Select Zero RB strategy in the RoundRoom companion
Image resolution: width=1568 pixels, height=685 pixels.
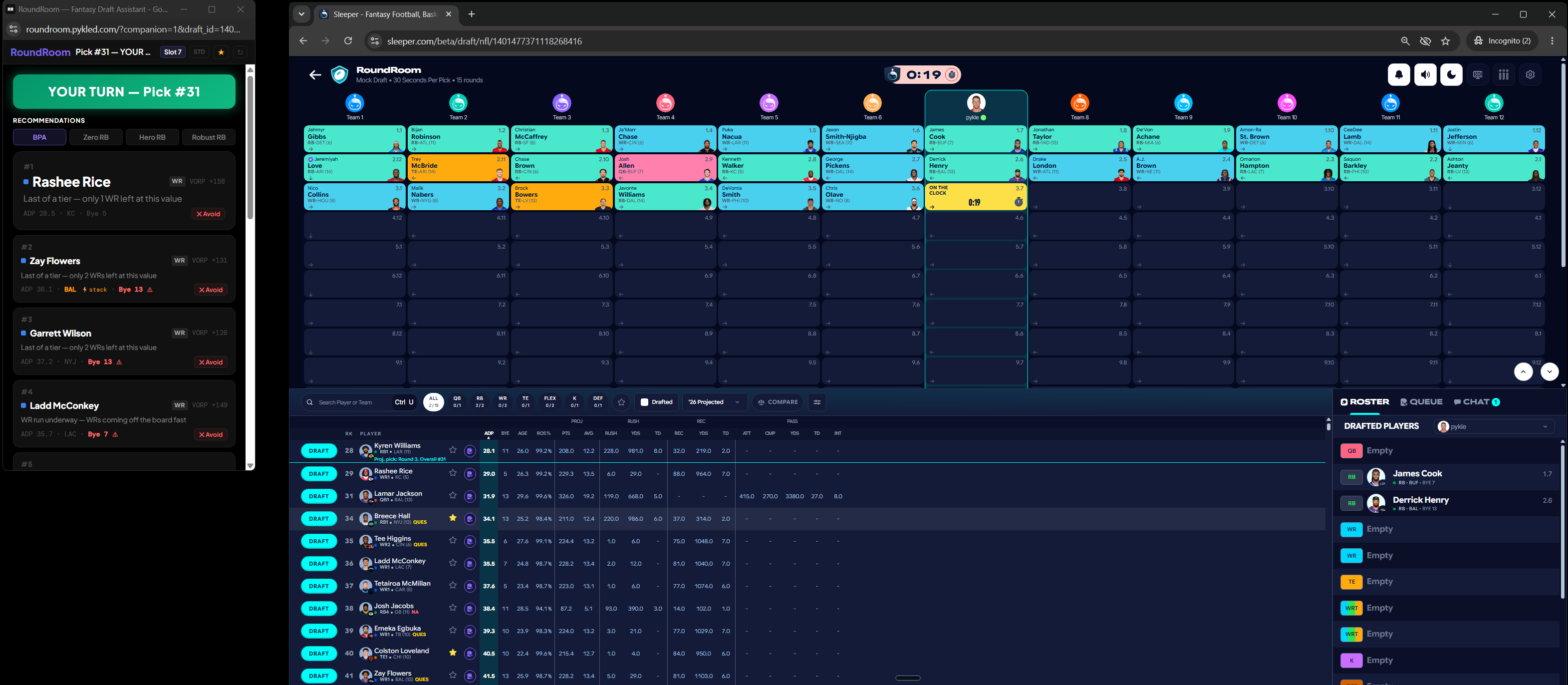pos(95,137)
